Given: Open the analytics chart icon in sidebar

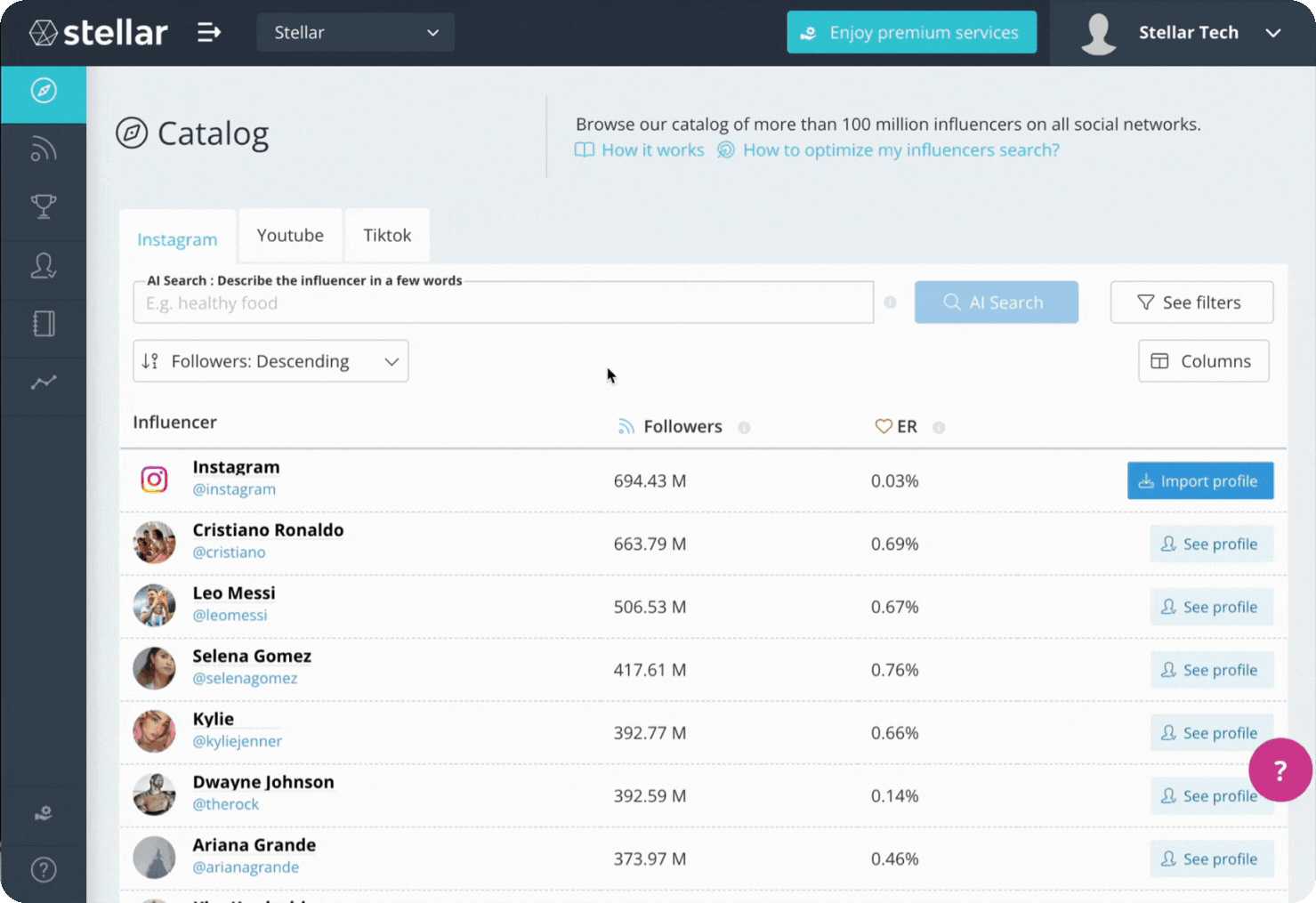Looking at the screenshot, I should [44, 383].
